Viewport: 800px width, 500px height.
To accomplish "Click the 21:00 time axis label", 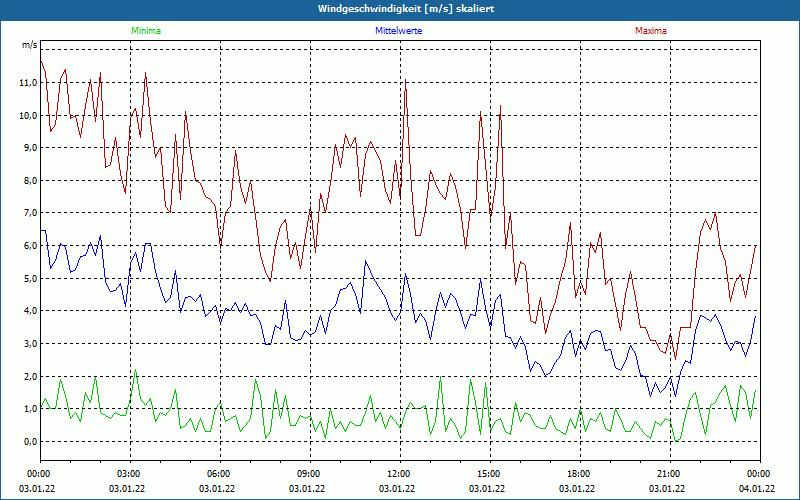I will click(670, 474).
